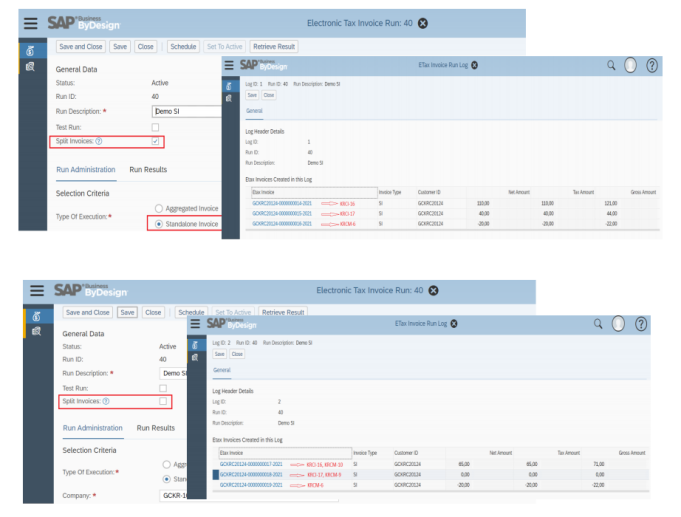Tick the empty Split Invoices checkbox in the lower form
Image resolution: width=681 pixels, height=517 pixels.
pyautogui.click(x=163, y=401)
